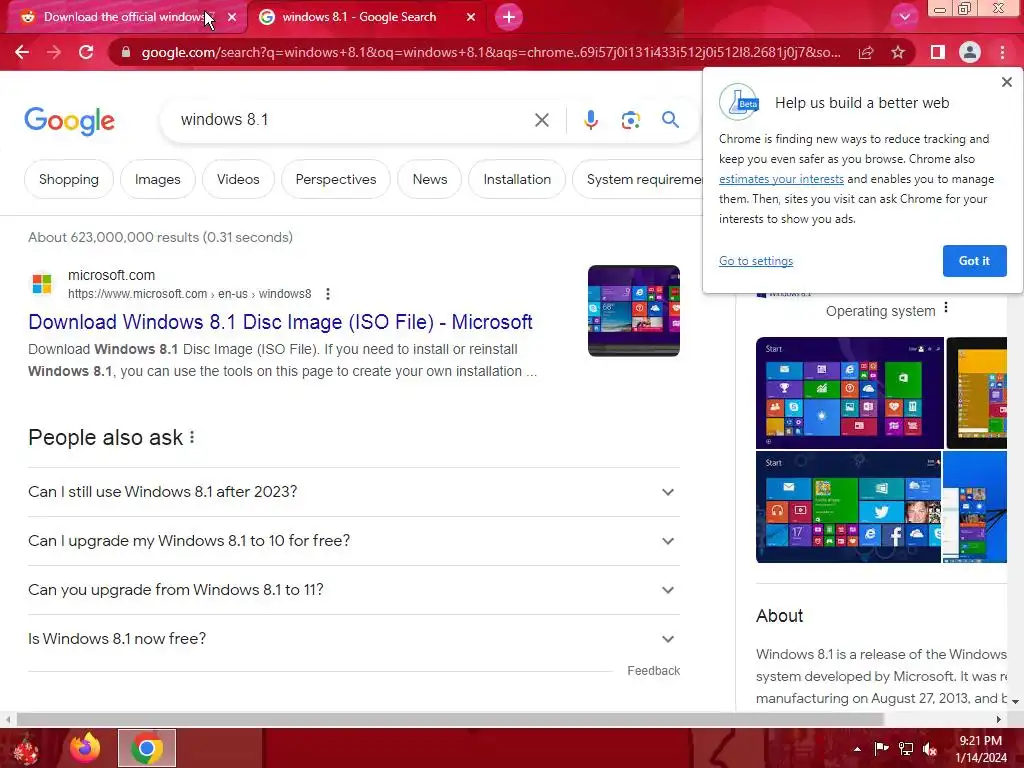Viewport: 1024px width, 768px height.
Task: Click the Google logo
Action: (x=70, y=121)
